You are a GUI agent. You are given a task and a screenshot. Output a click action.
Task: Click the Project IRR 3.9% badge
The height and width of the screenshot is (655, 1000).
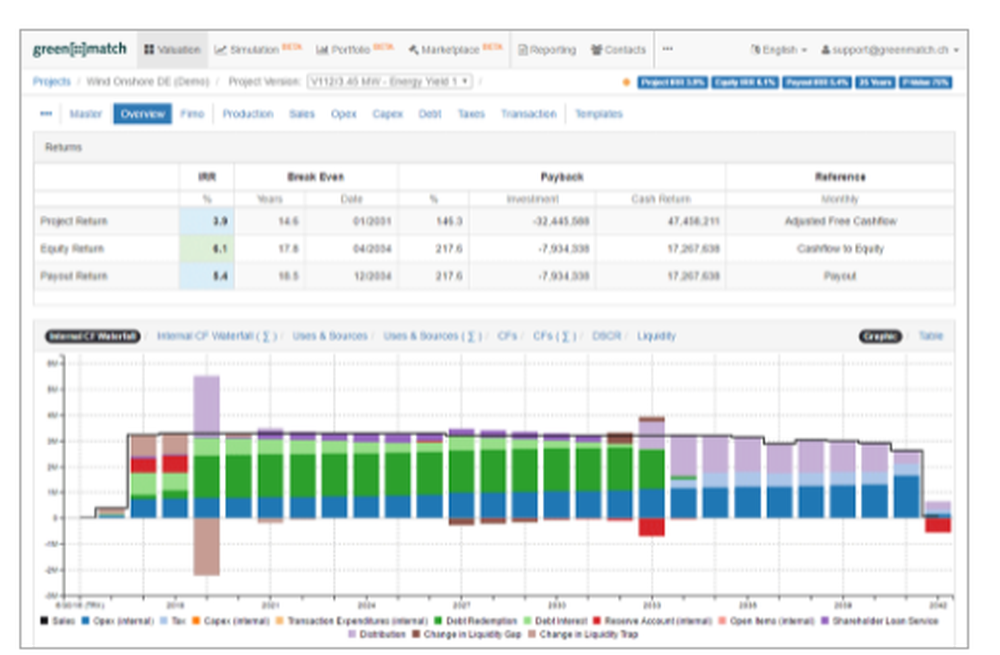coord(672,82)
